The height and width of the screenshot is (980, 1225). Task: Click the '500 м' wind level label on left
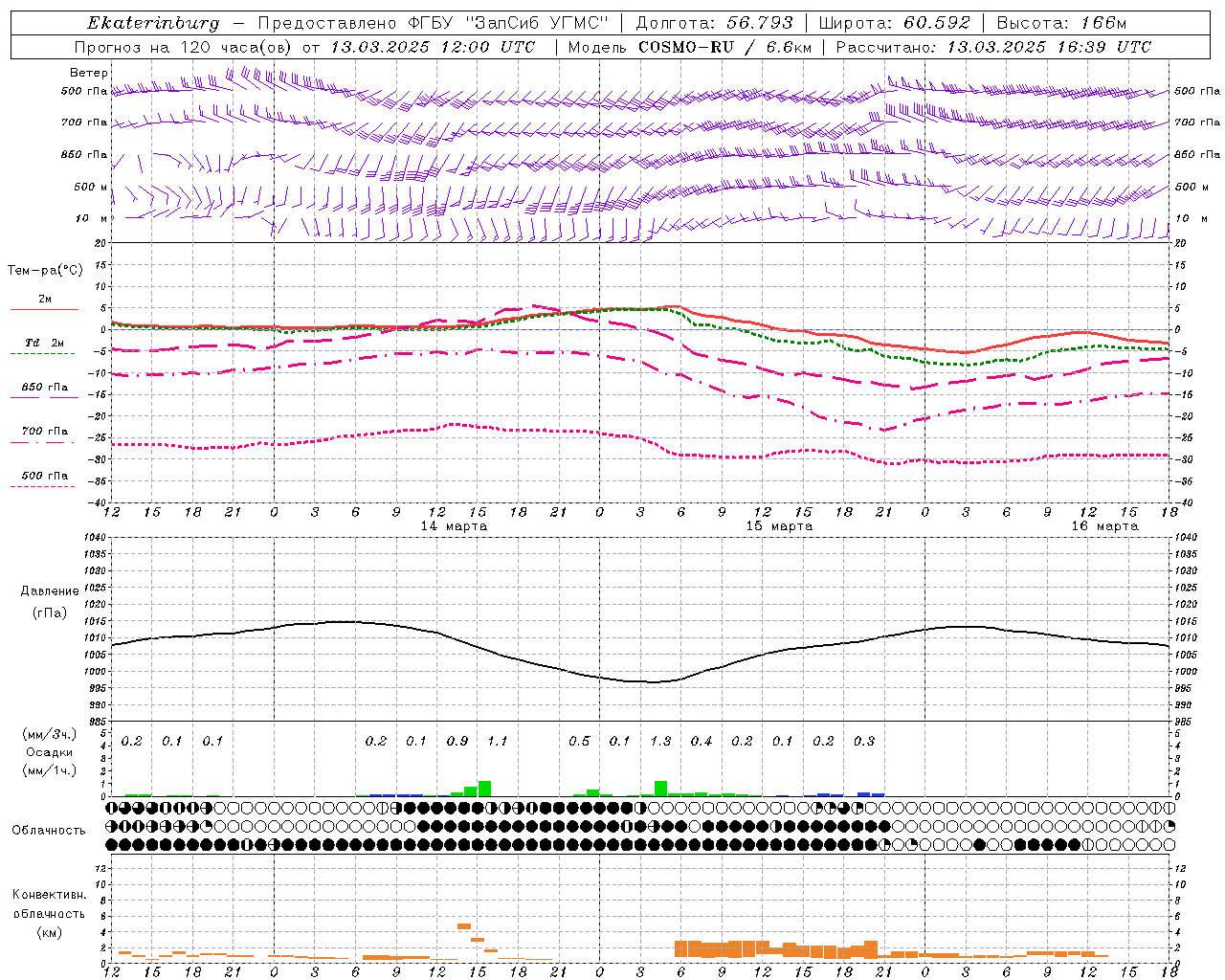coord(91,187)
